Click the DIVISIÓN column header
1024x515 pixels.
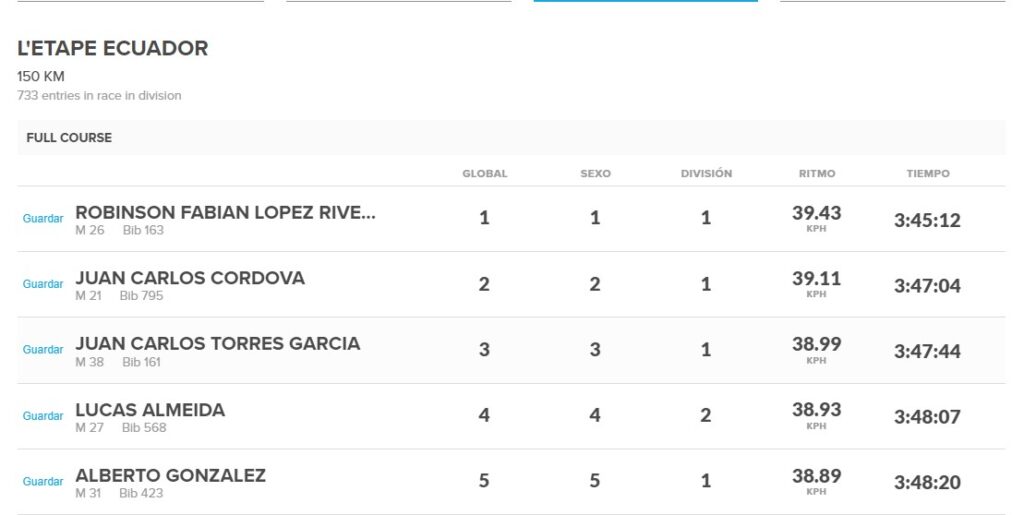click(x=706, y=174)
